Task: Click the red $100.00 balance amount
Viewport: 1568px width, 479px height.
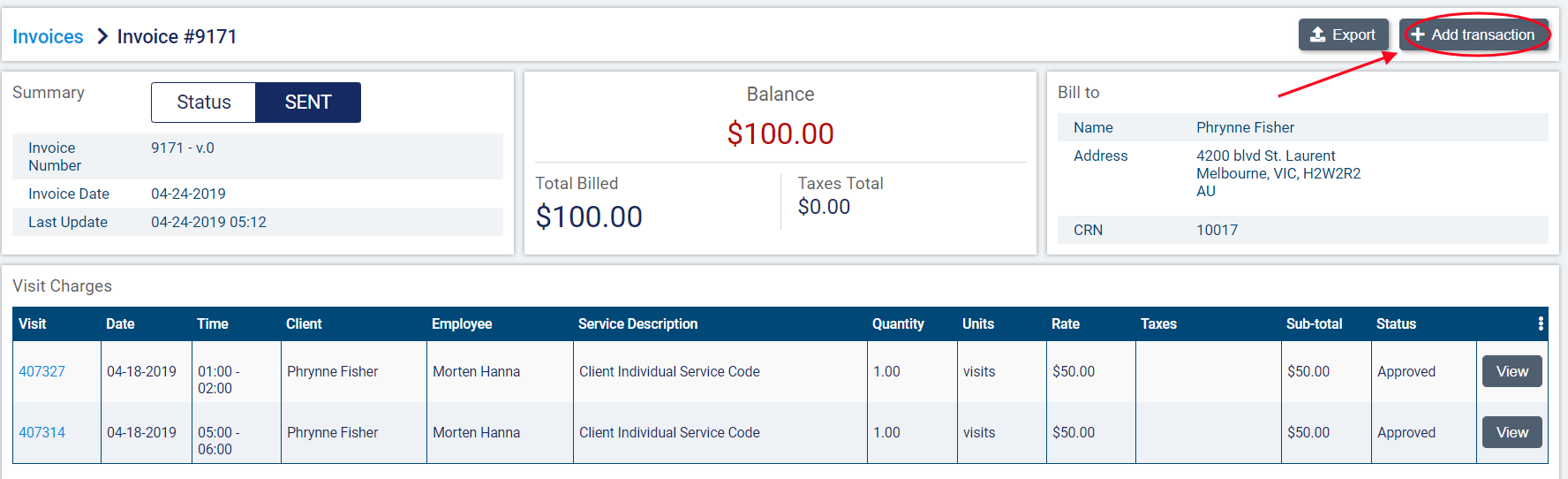Action: (x=780, y=133)
